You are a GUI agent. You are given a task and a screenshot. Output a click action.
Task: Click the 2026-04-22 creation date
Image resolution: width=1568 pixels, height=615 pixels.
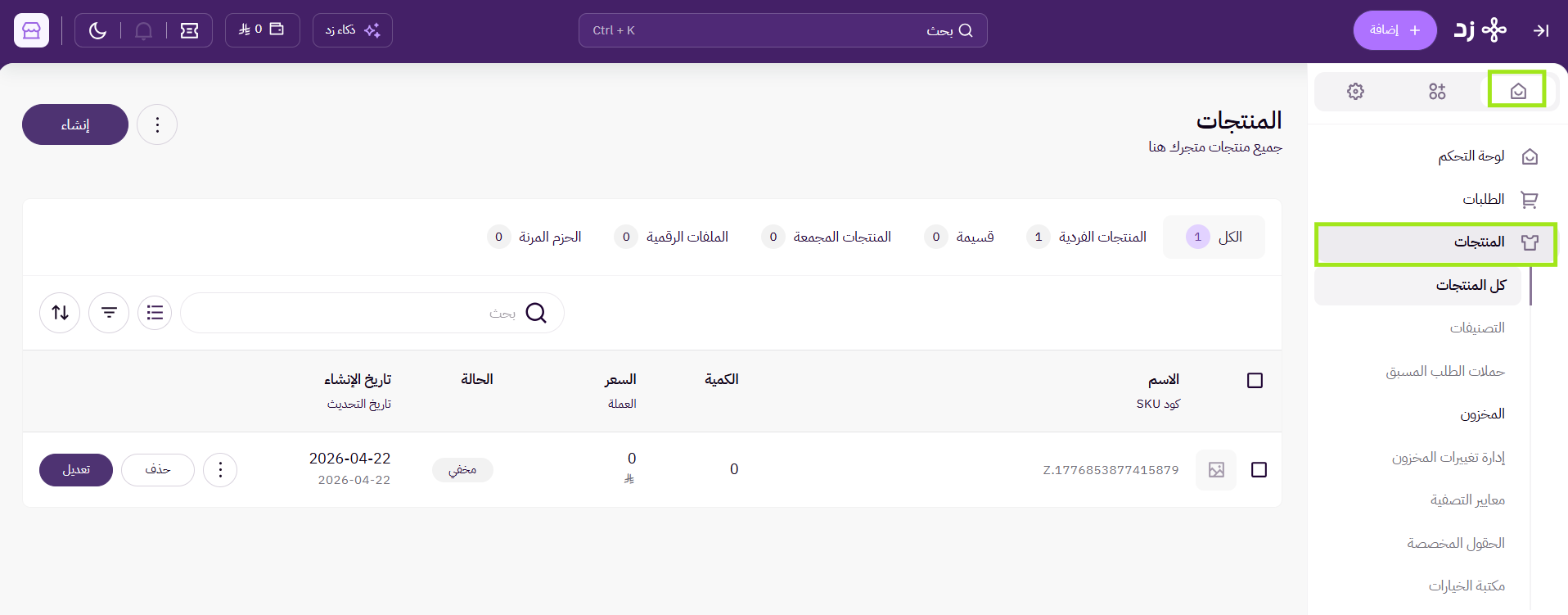[x=349, y=459]
